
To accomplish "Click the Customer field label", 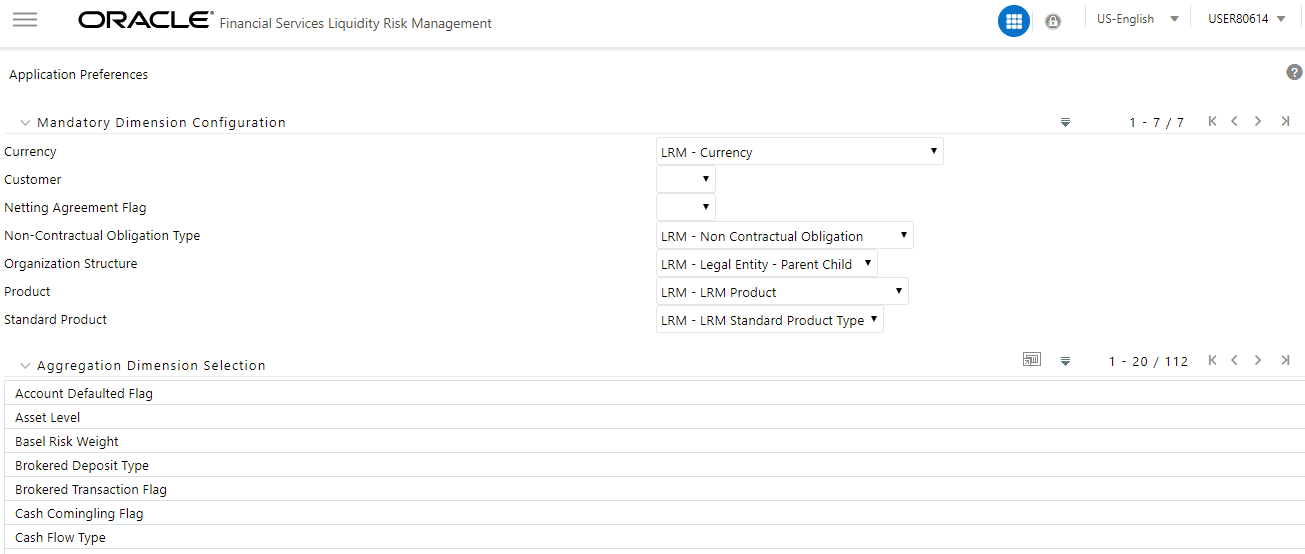I will pyautogui.click(x=33, y=180).
